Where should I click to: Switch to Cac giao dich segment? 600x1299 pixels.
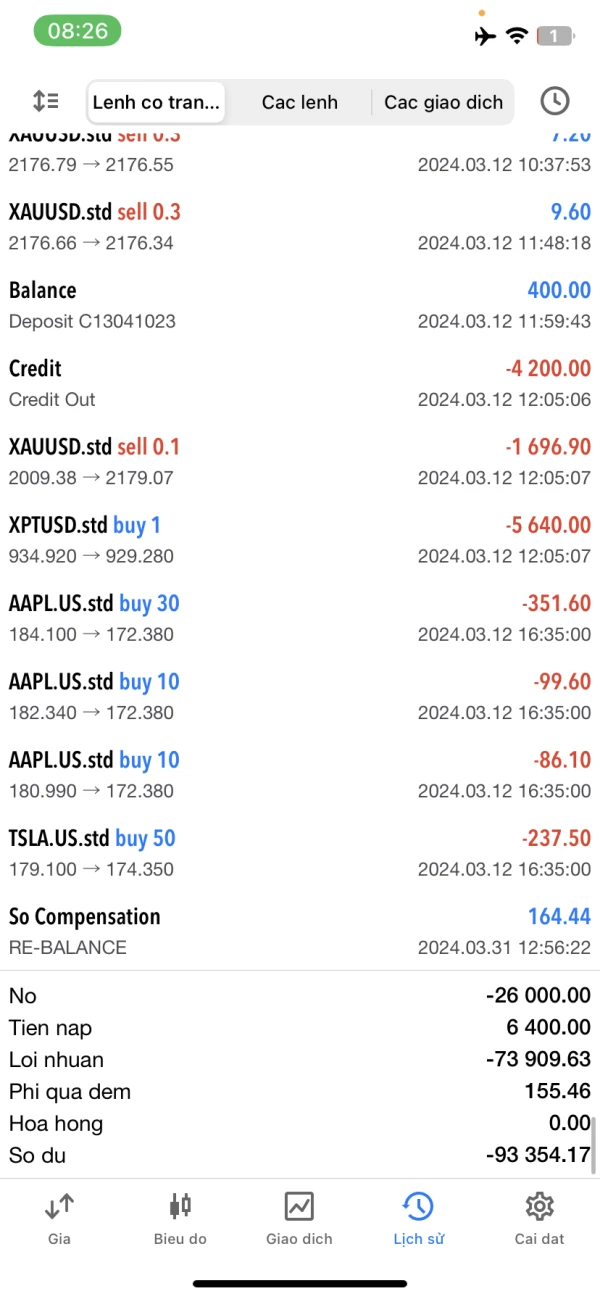click(443, 102)
